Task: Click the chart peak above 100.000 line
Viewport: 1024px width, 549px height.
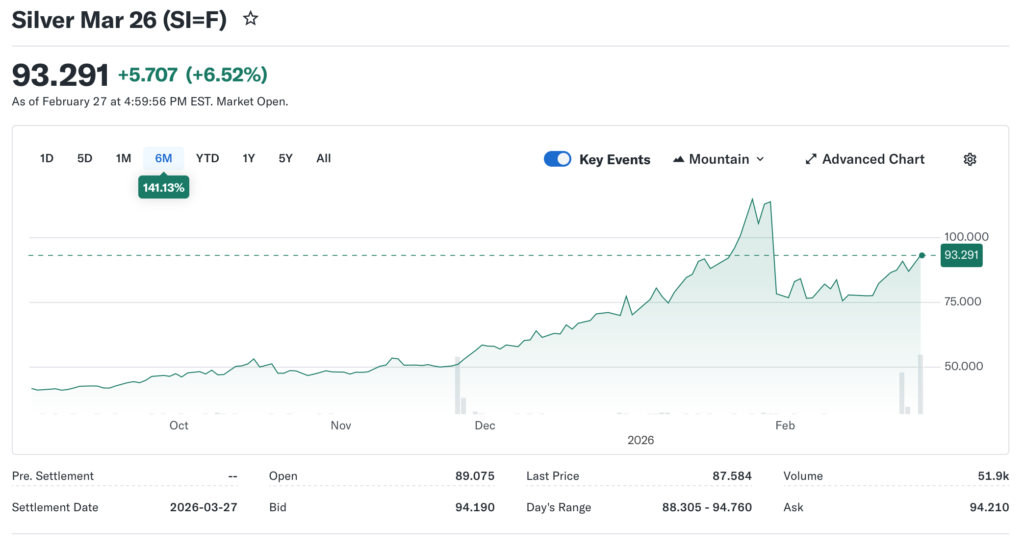Action: [752, 200]
